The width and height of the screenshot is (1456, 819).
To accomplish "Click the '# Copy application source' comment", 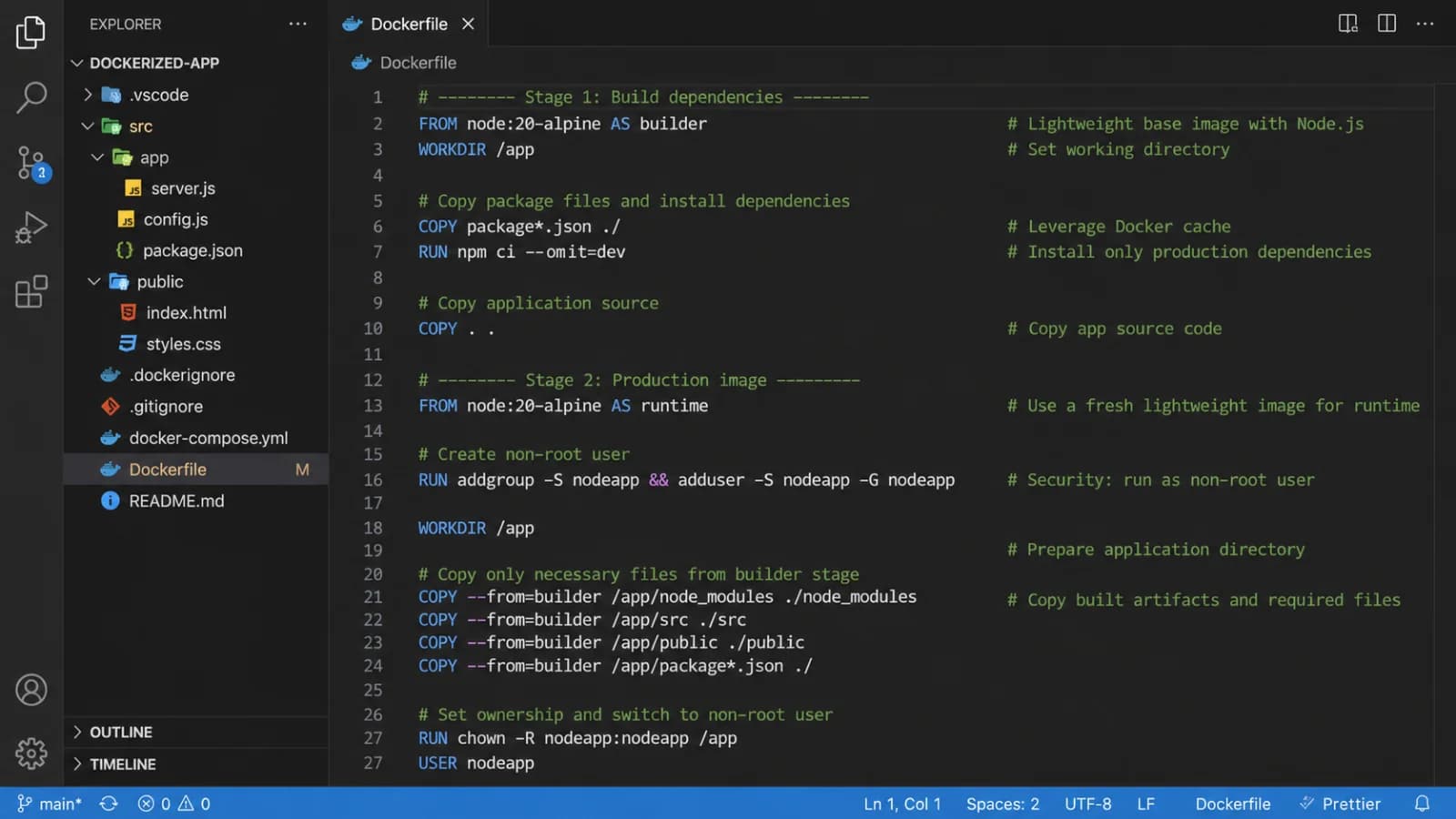I will pyautogui.click(x=539, y=303).
